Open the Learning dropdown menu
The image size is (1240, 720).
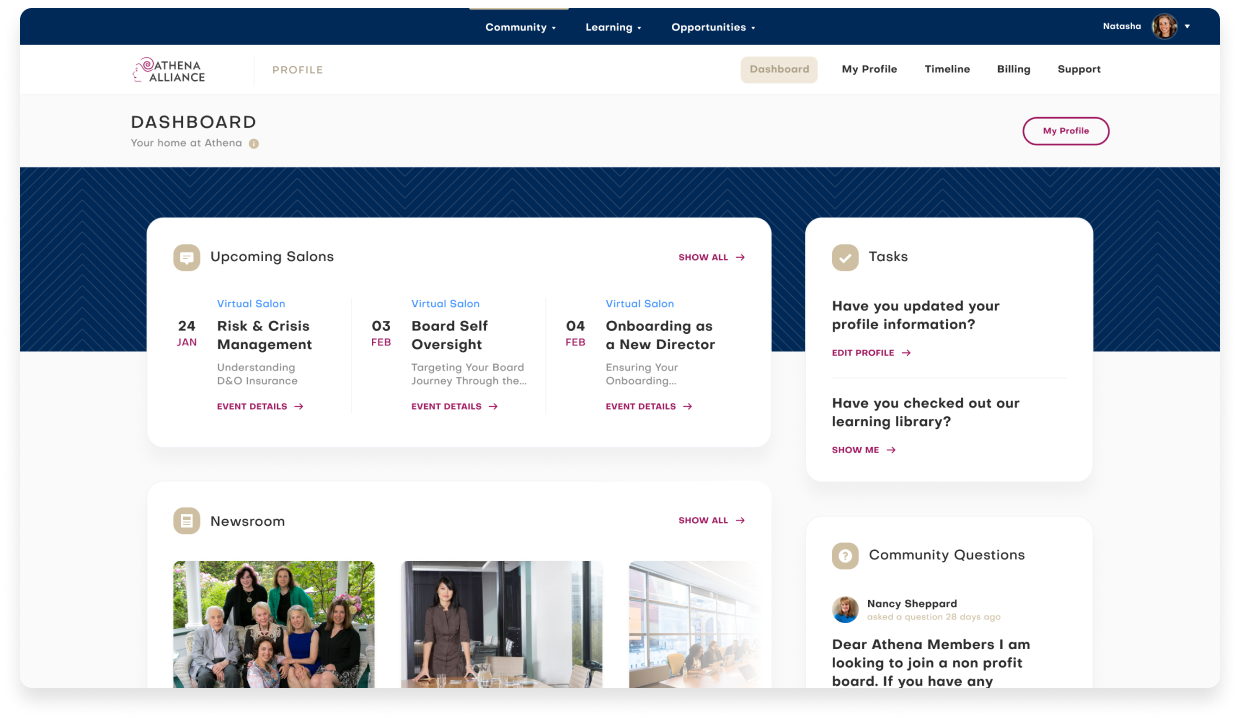tap(613, 27)
